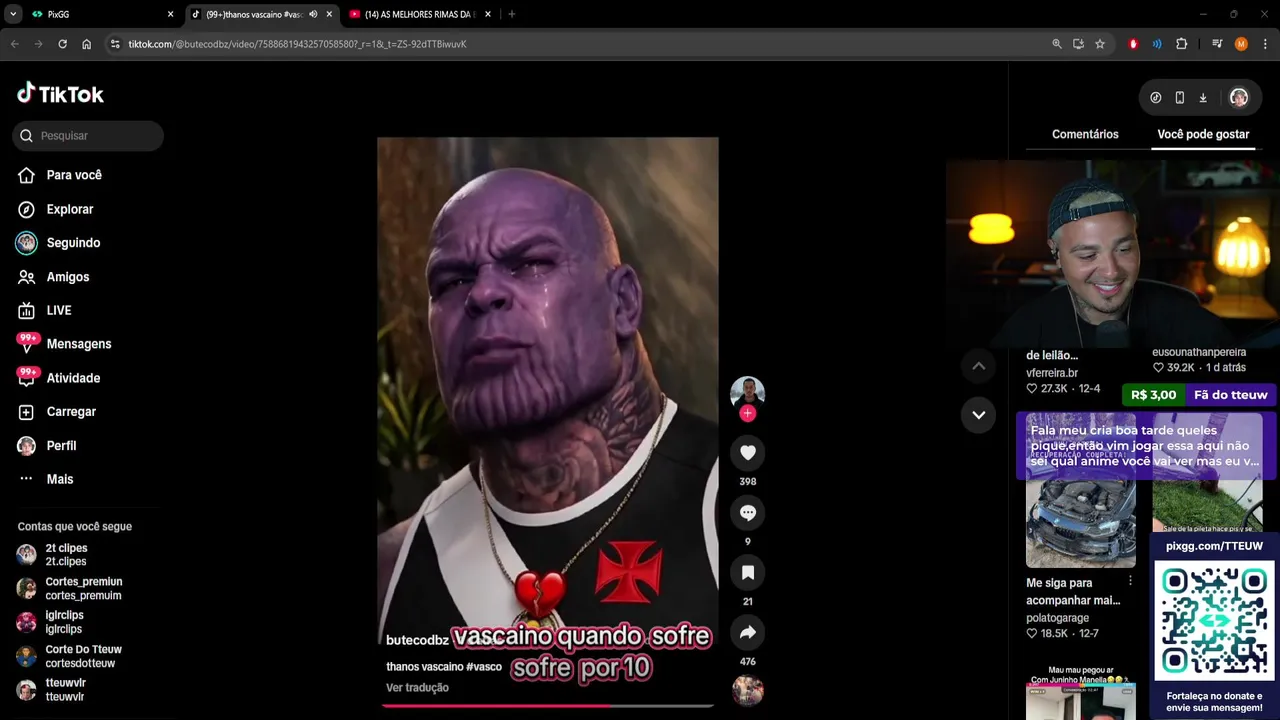The height and width of the screenshot is (720, 1280).
Task: Click vferreira.br username
Action: click(x=1052, y=373)
